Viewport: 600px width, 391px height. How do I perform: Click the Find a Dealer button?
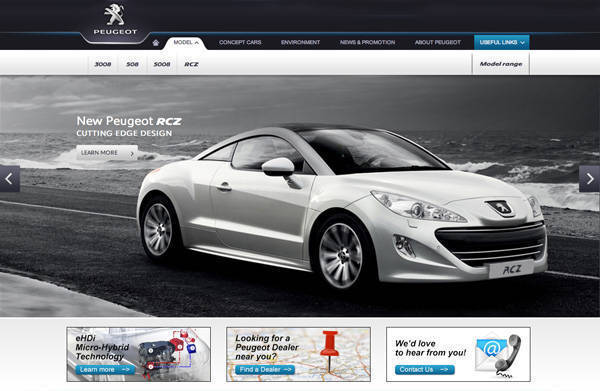click(265, 370)
